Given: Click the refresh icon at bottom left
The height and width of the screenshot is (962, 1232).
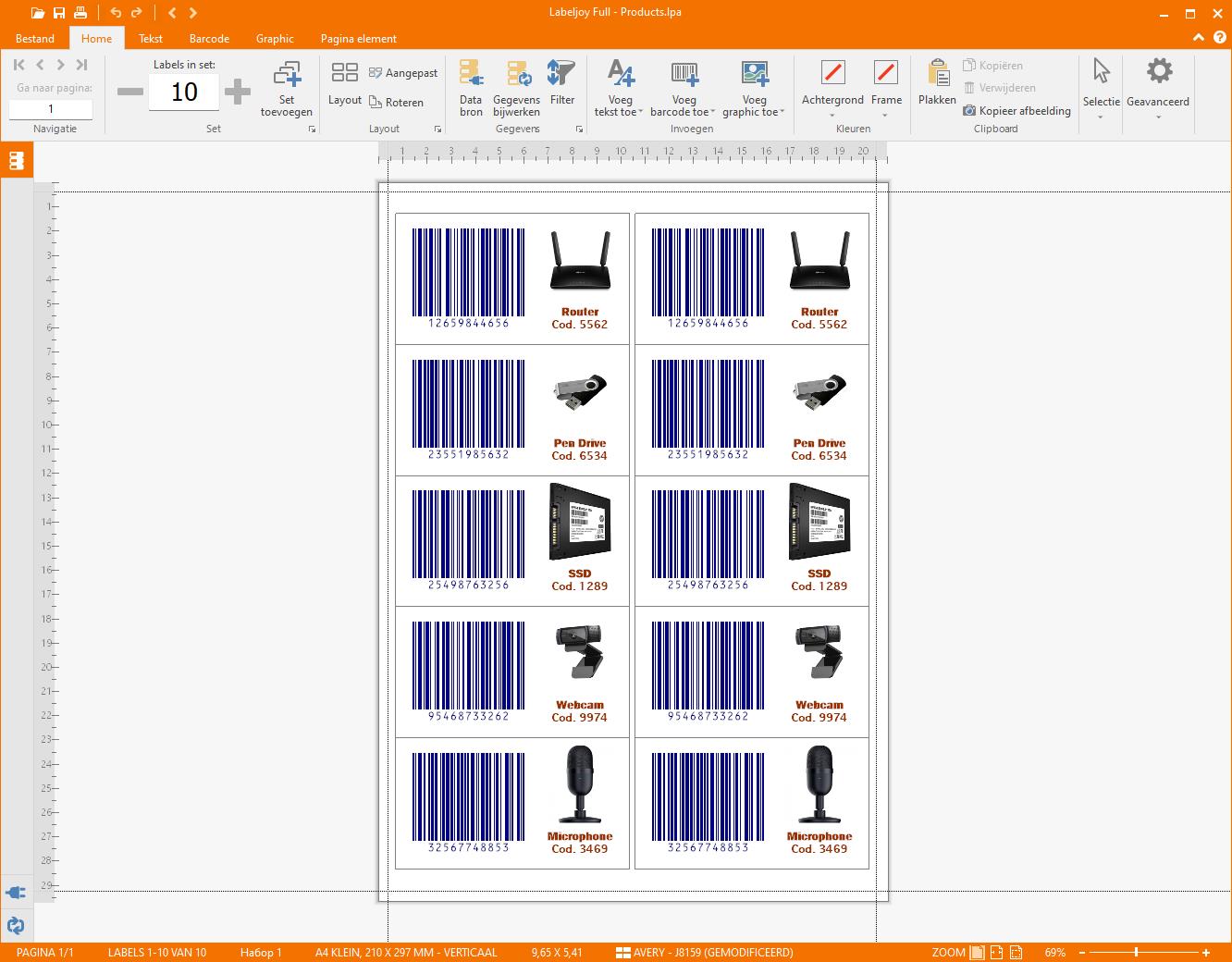Looking at the screenshot, I should click(x=16, y=925).
